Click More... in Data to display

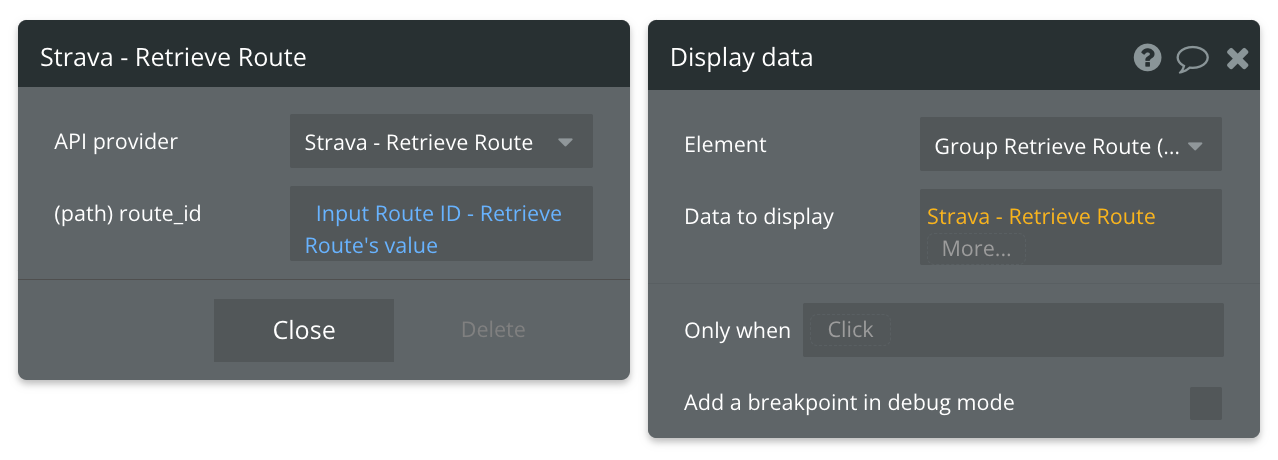pyautogui.click(x=976, y=249)
